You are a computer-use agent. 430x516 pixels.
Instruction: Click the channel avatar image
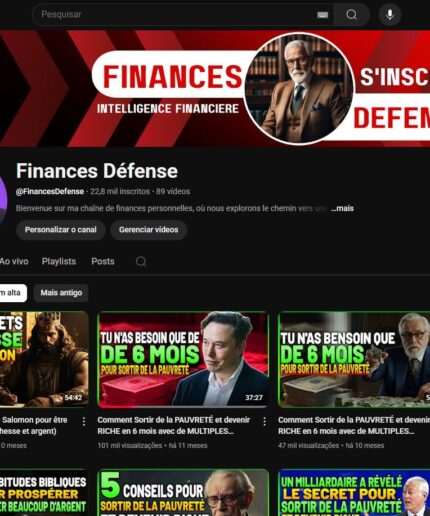point(3,200)
